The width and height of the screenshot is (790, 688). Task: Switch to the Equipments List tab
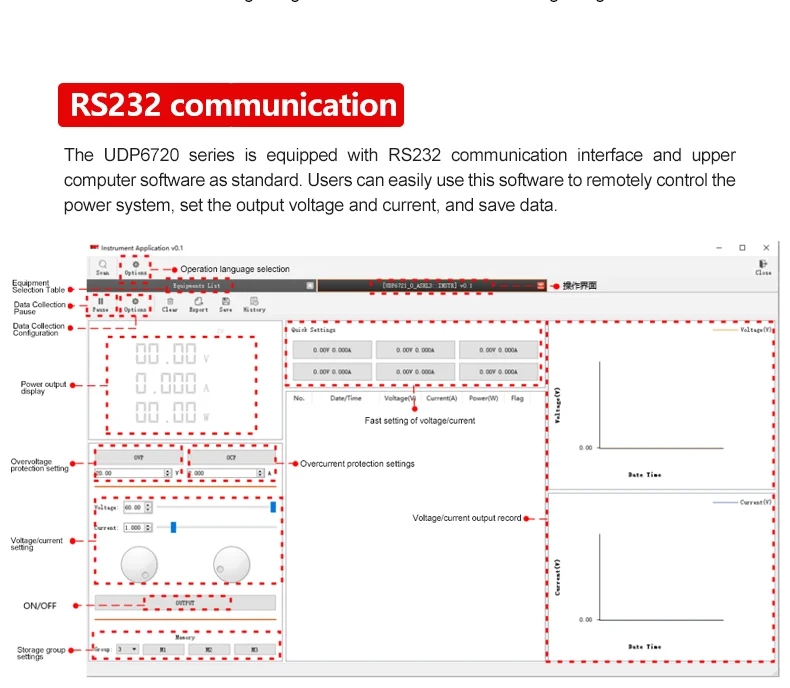click(x=201, y=286)
